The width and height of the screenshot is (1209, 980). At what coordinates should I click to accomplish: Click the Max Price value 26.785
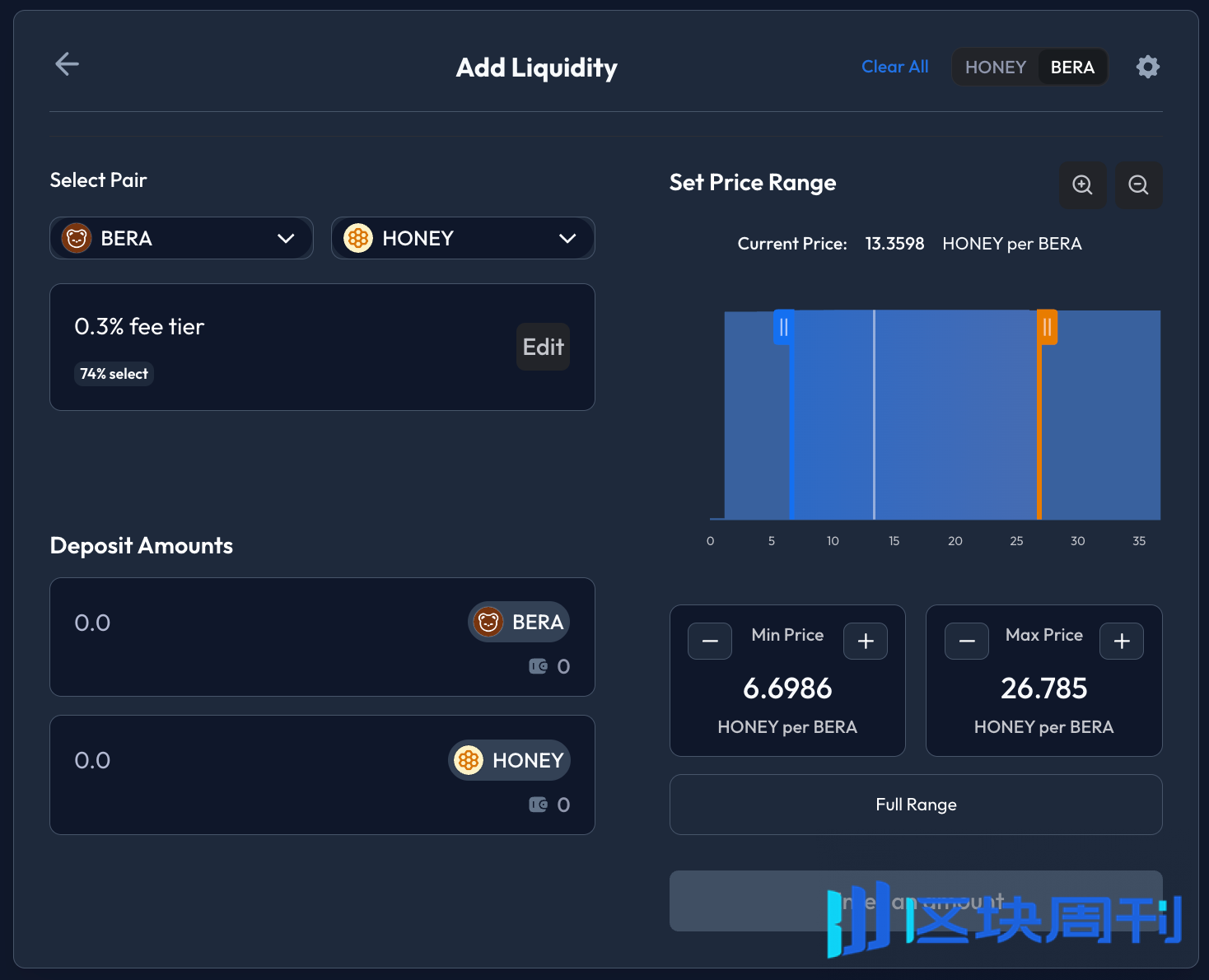tap(1043, 688)
